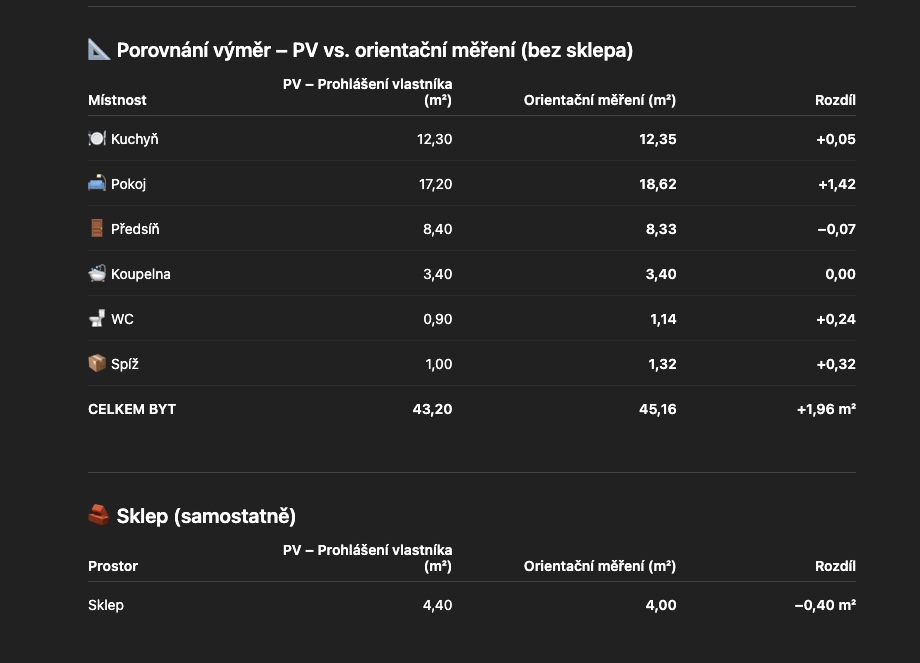Click the box icon next to Spíž
This screenshot has height=663, width=920.
tap(97, 363)
